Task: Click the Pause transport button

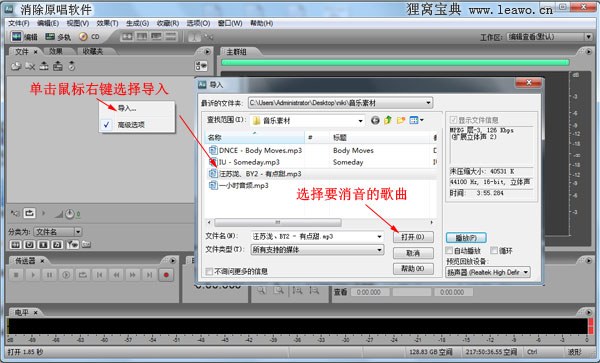Action: (49, 275)
